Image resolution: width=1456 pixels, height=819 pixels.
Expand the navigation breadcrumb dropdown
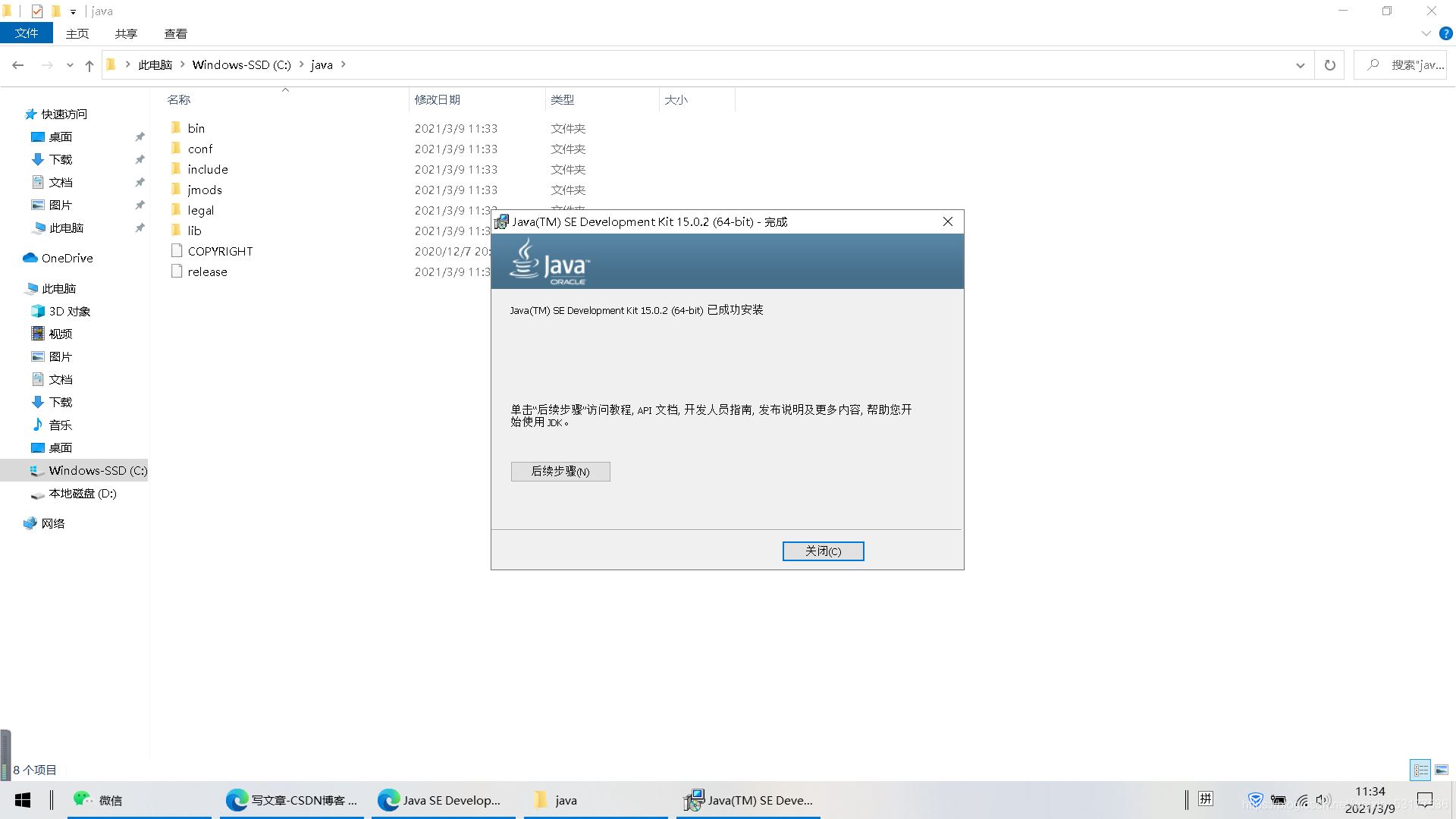(1301, 64)
